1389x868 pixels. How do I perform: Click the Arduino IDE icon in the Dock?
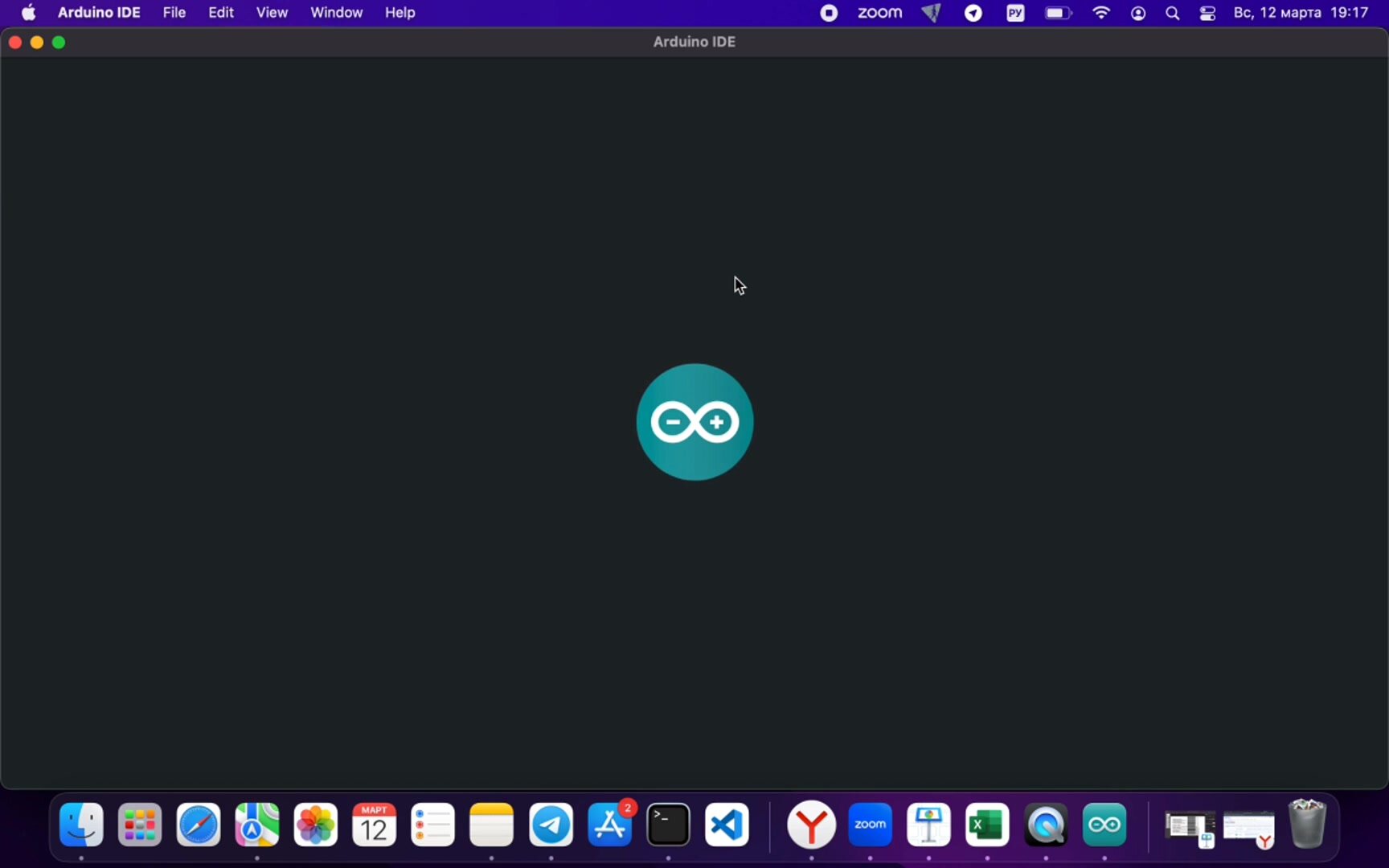point(1105,825)
